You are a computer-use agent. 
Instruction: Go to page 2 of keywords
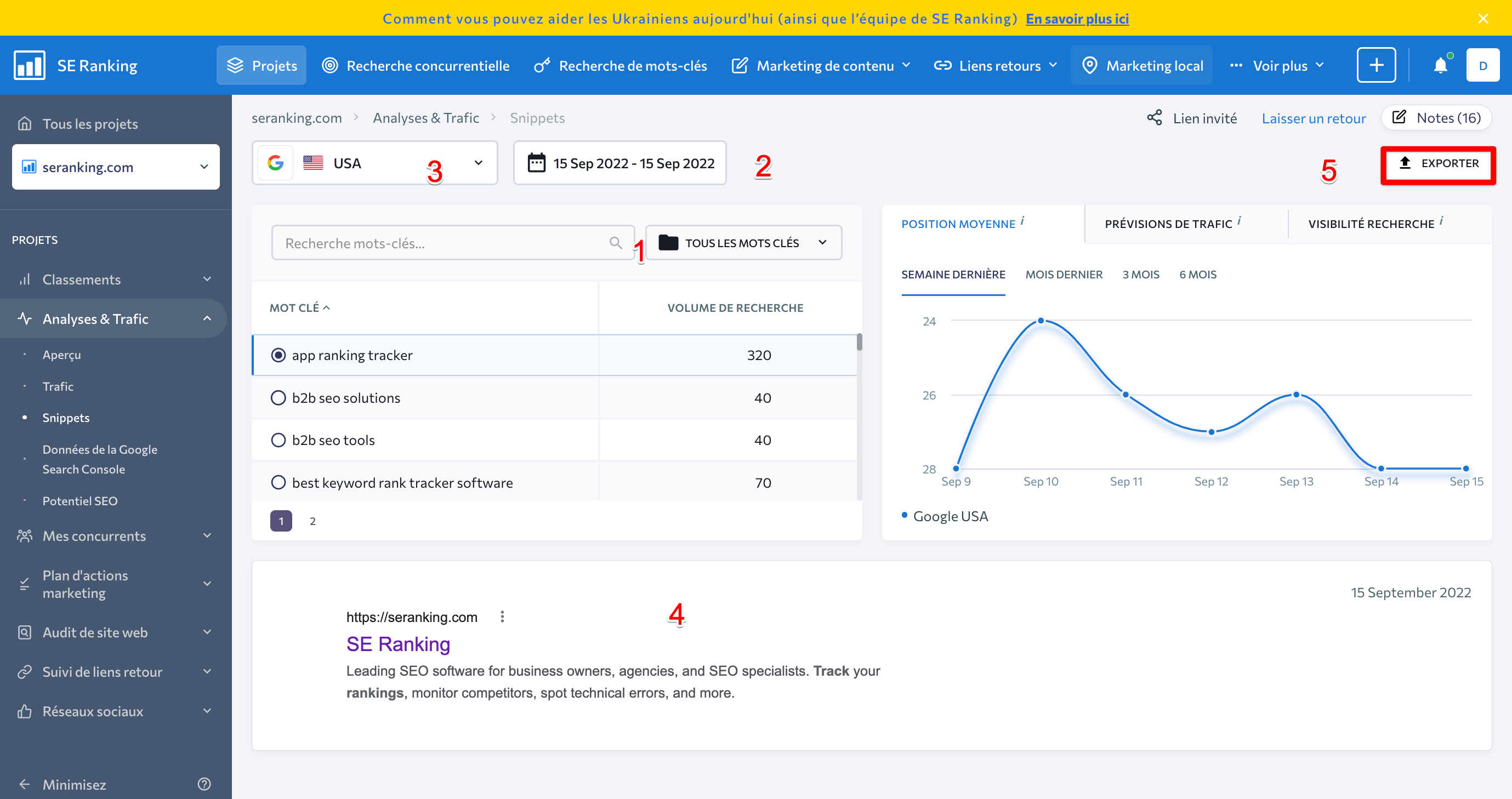[x=312, y=521]
